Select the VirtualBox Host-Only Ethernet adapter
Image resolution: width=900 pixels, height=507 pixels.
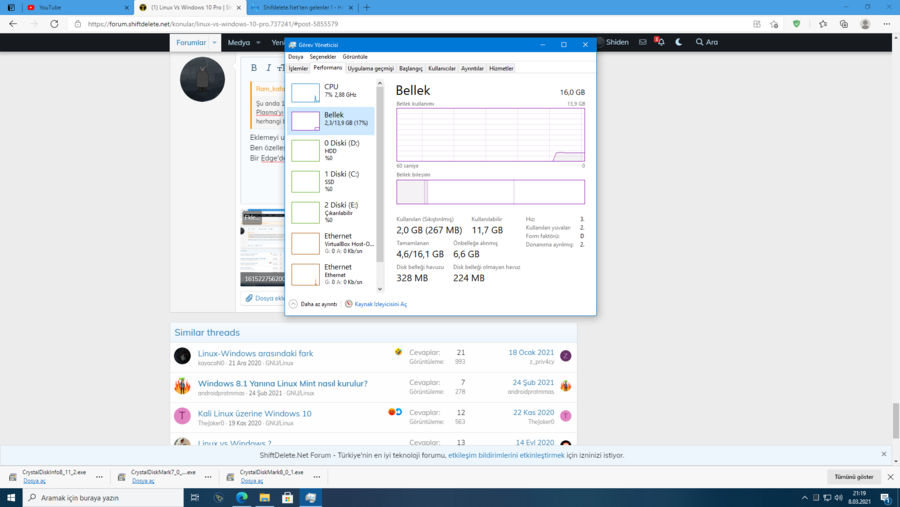tap(331, 243)
